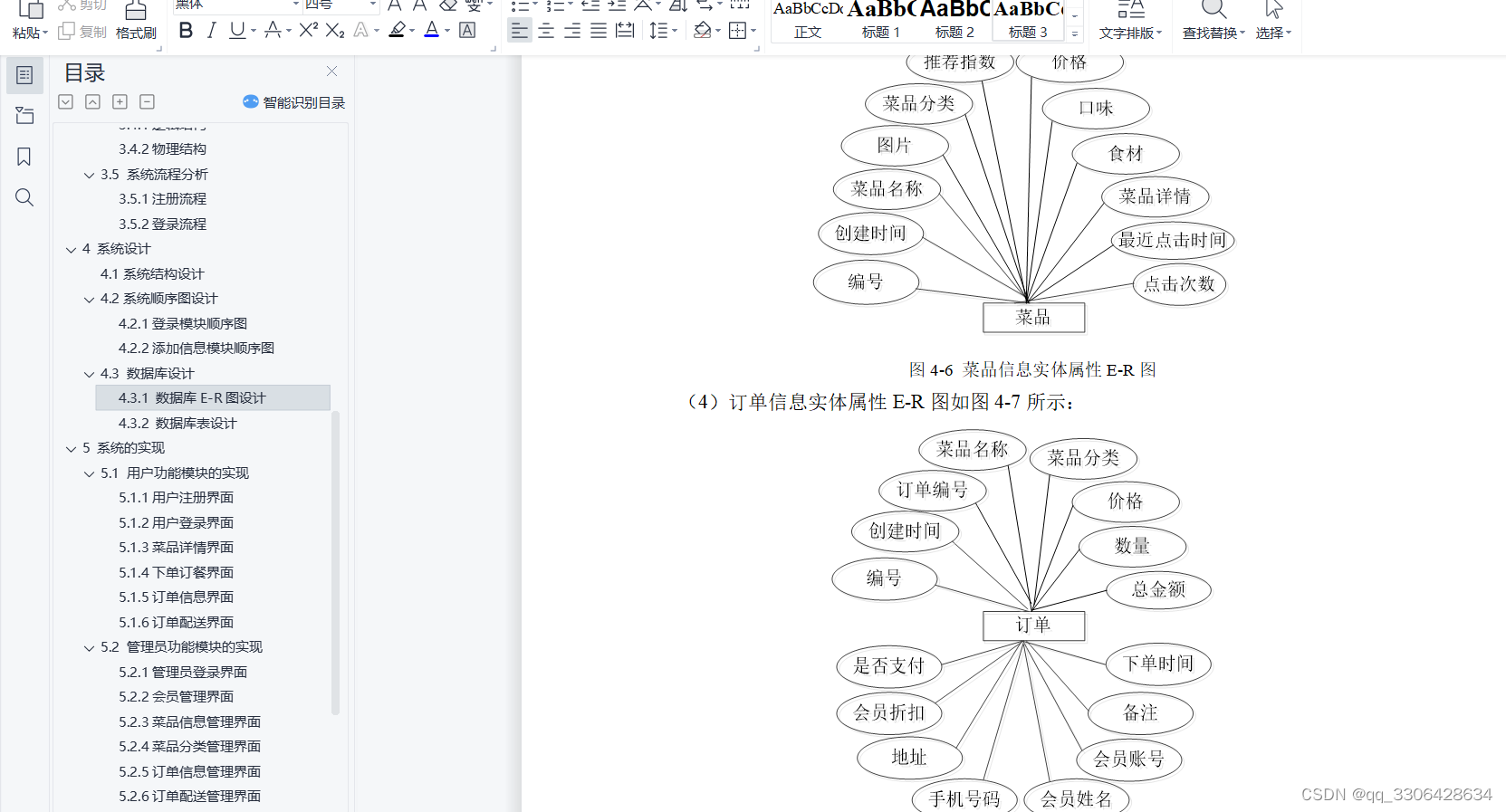The width and height of the screenshot is (1506, 812).
Task: Click 智能识别目录 smart TOC recognition
Action: coord(294,102)
